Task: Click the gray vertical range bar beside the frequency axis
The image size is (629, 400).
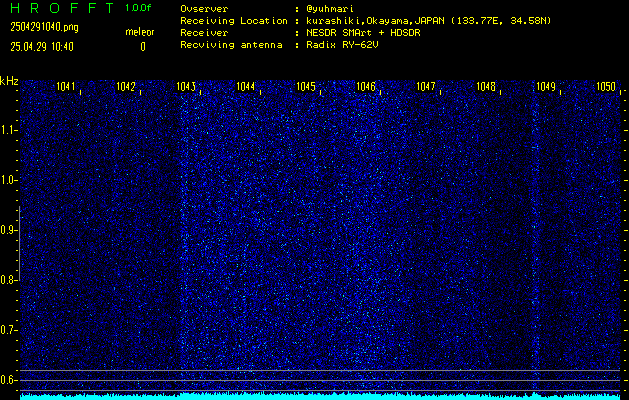Action: [x=19, y=244]
